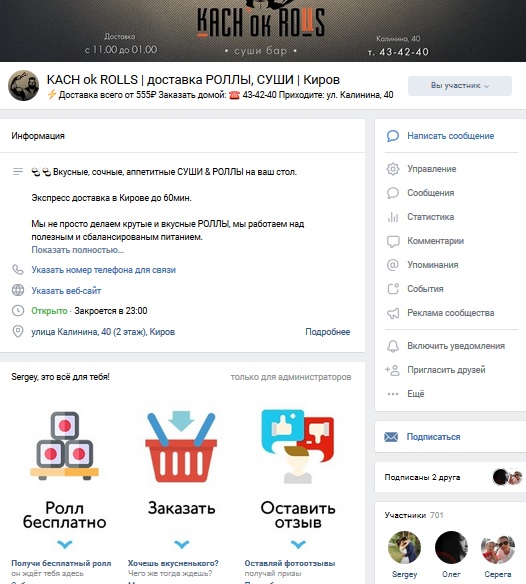
Task: Click the sushi rolls 'Ролл бесплатно' image
Action: point(64,446)
